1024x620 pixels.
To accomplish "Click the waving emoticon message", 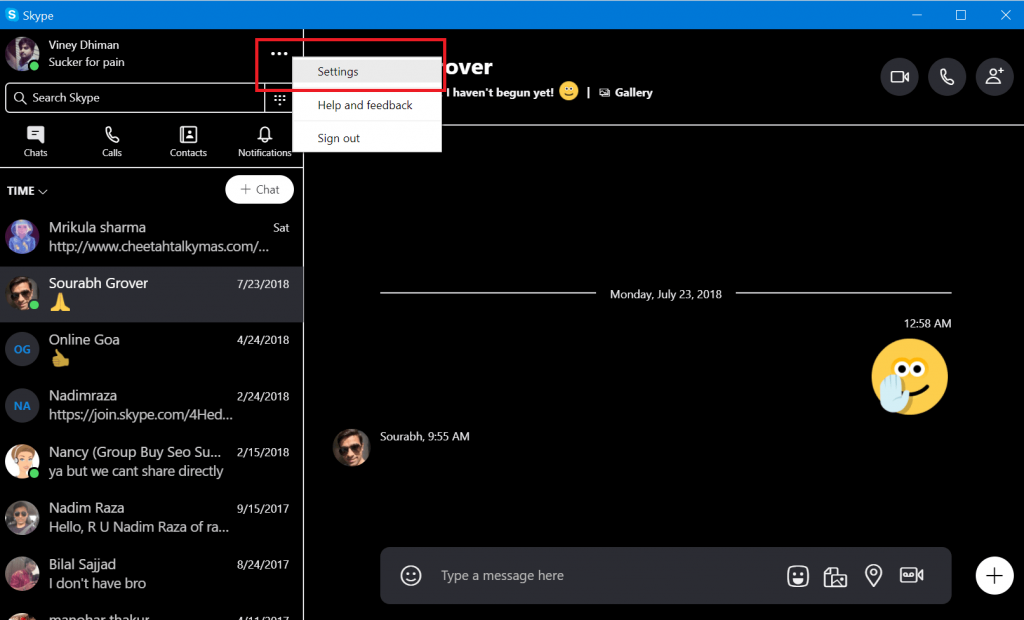I will click(x=908, y=377).
